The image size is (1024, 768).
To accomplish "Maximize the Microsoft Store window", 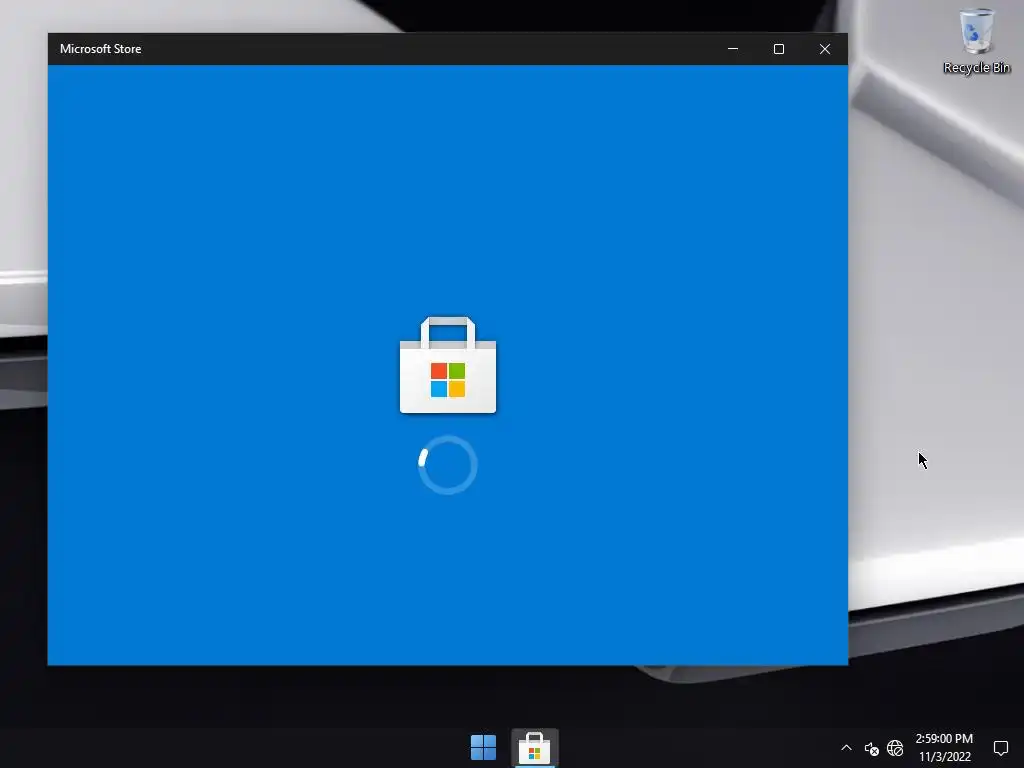I will coord(778,49).
